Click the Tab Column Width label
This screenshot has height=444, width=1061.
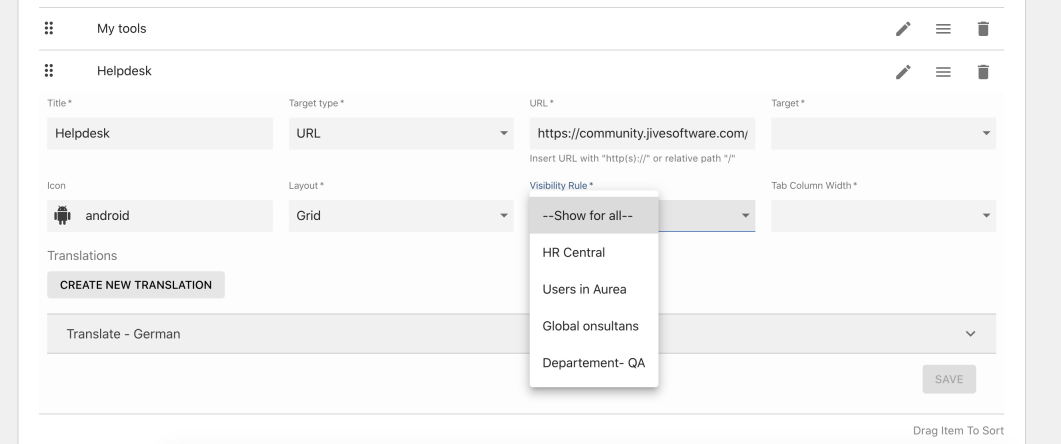coord(813,185)
